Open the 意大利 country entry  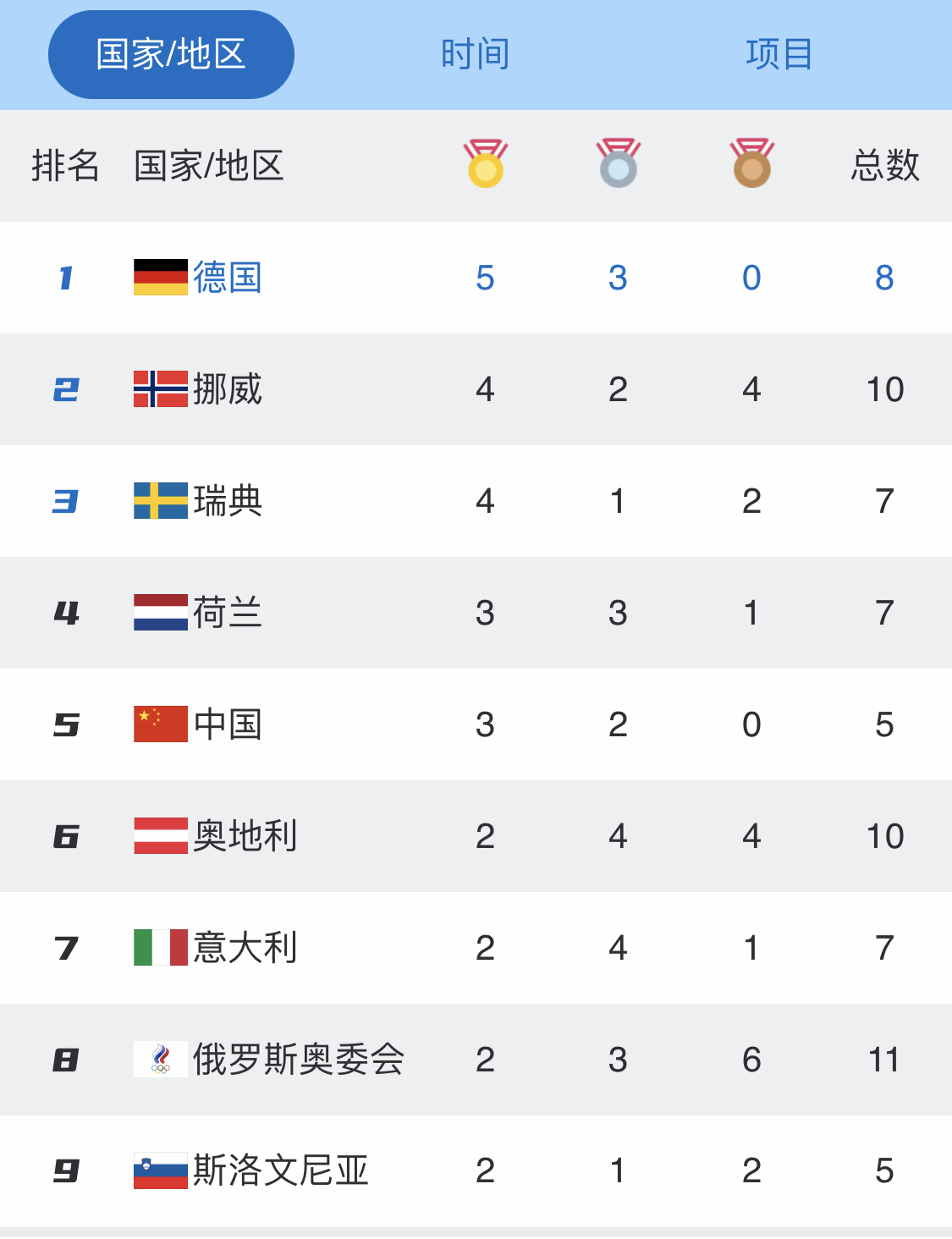pos(245,948)
